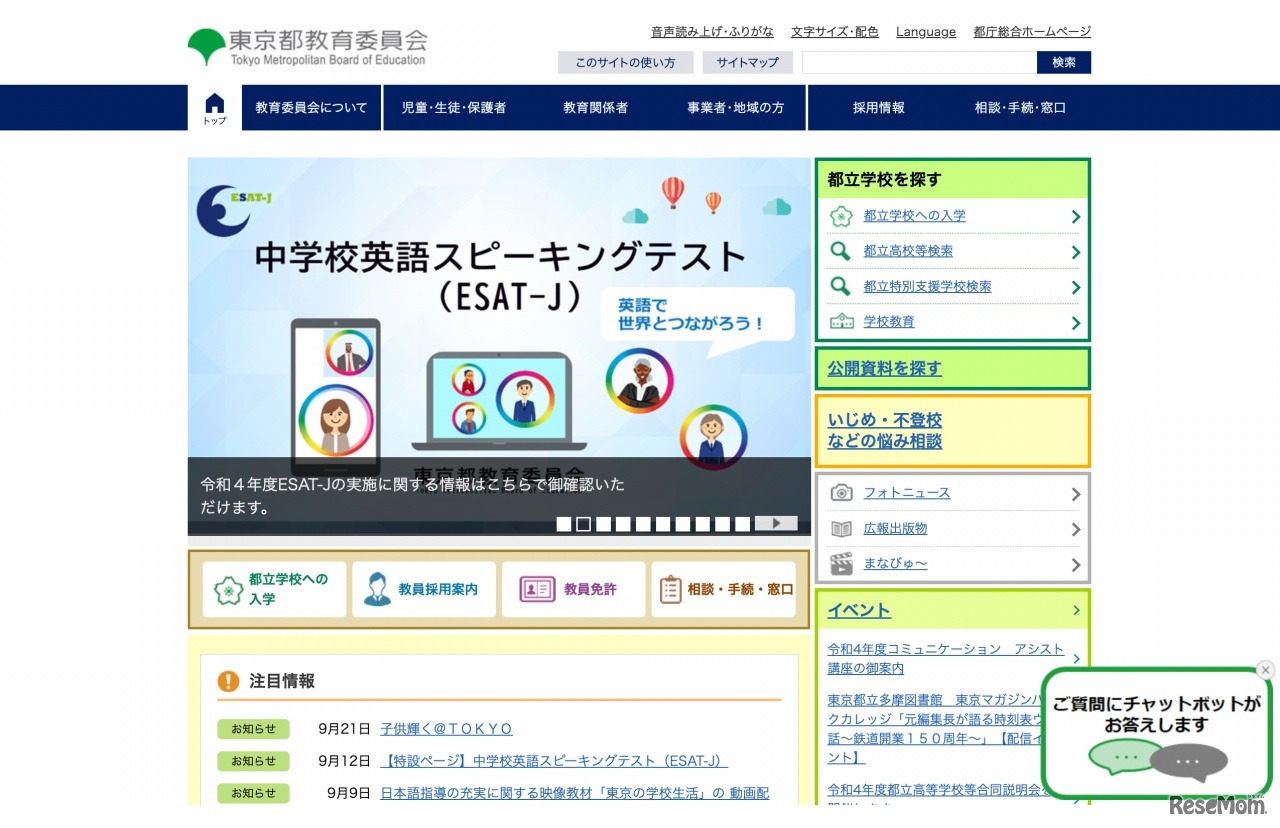The height and width of the screenshot is (828, 1280).
Task: Click the clapperboard icon beside まなびゅ〜
Action: (x=842, y=564)
